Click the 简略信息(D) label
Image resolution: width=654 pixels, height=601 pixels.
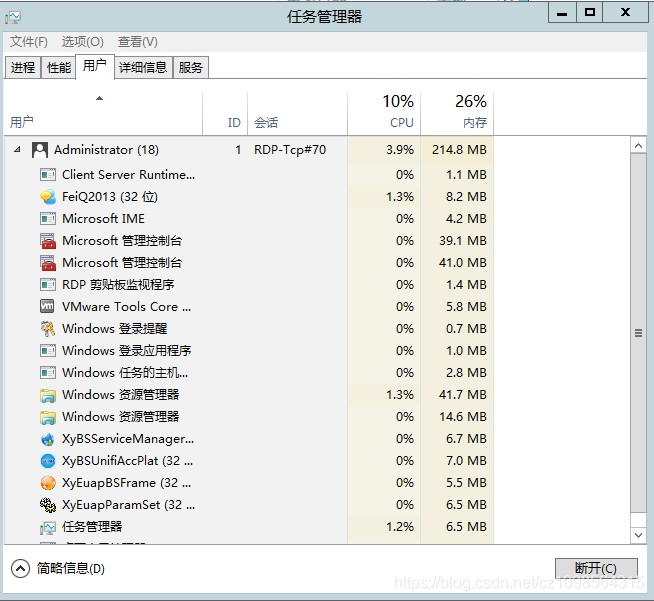71,568
